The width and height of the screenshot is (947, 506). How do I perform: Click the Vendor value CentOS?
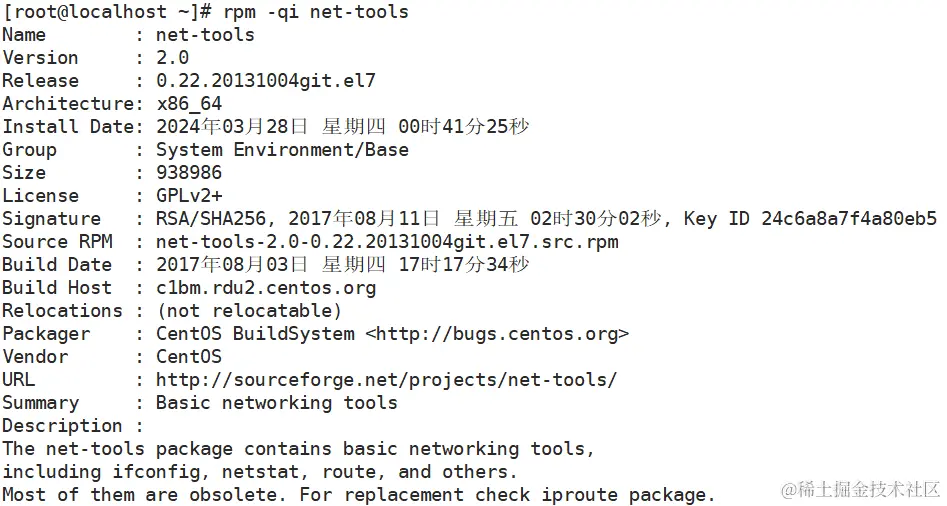coord(189,357)
